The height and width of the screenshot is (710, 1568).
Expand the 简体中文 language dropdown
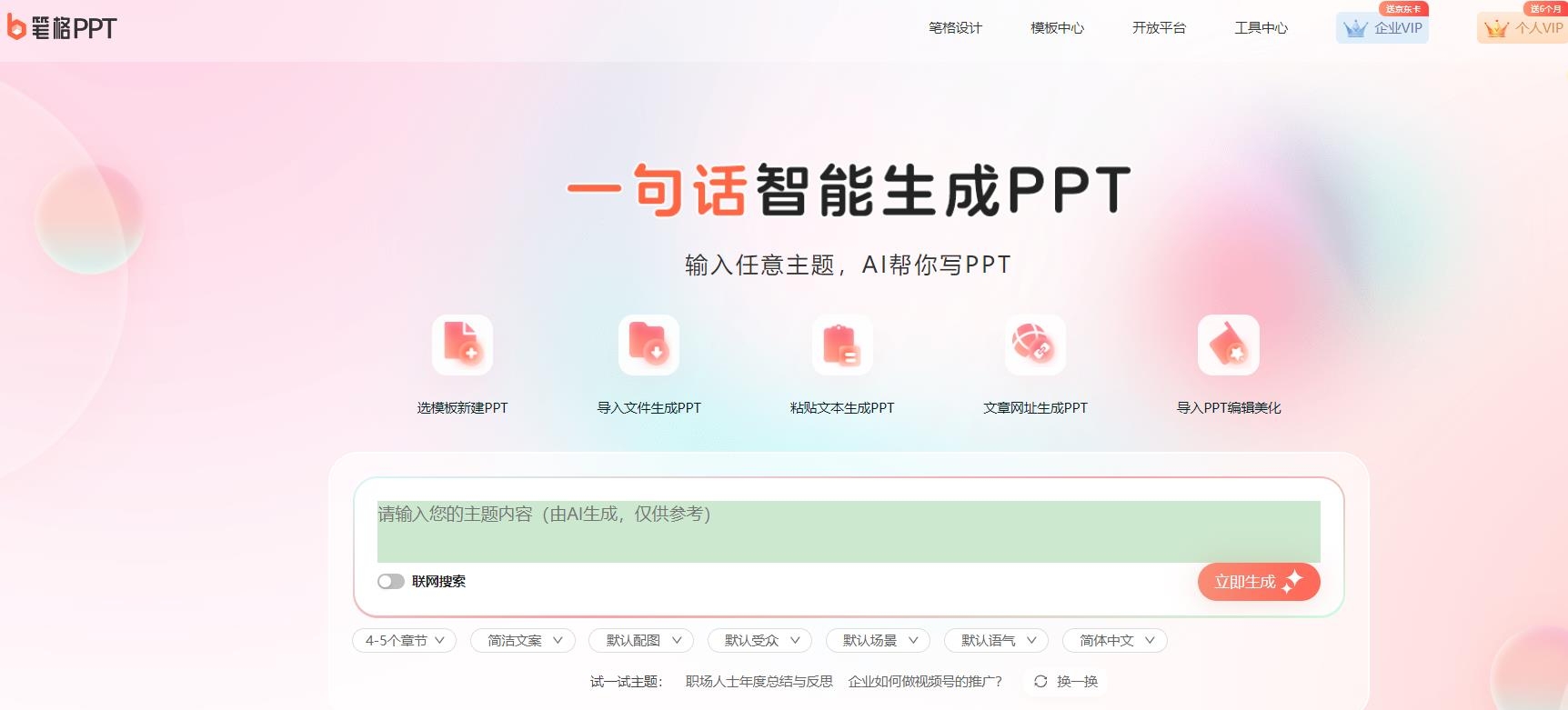click(1115, 640)
